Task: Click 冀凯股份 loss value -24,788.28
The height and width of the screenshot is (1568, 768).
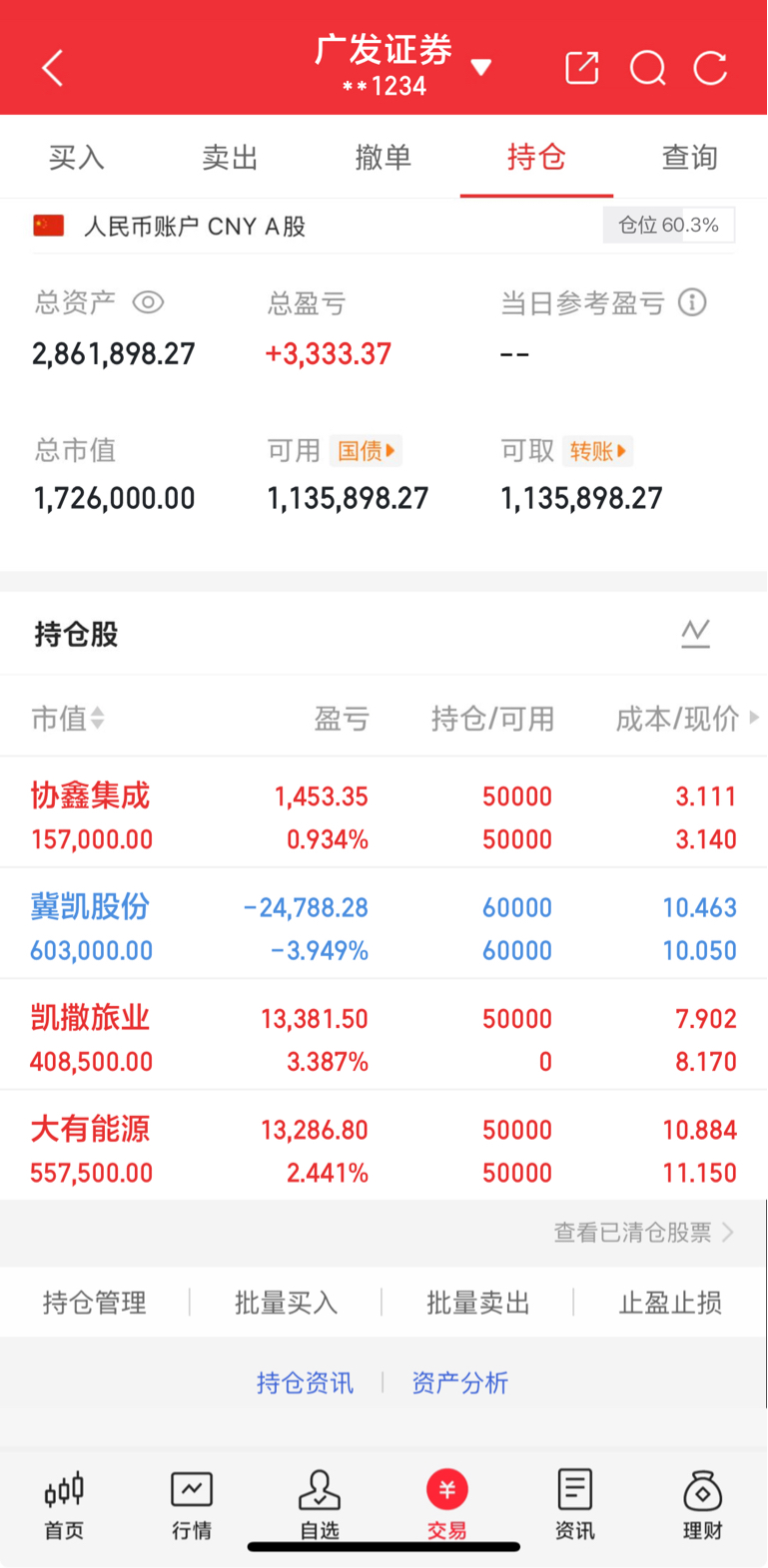Action: coord(306,907)
